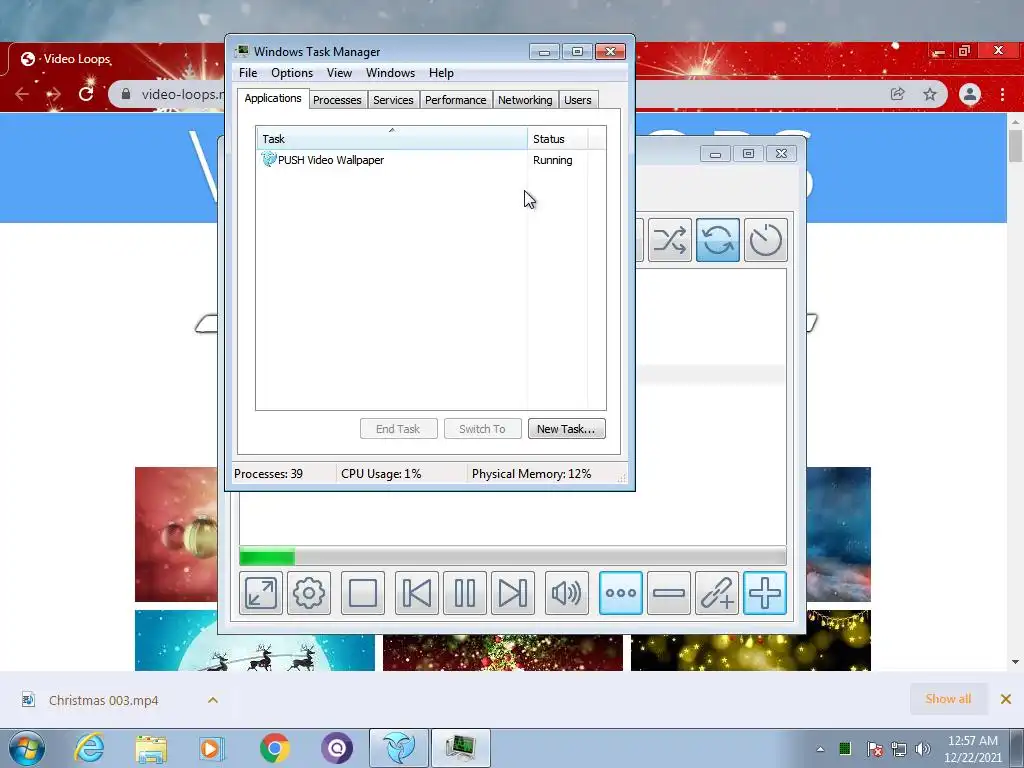
Task: Pause the video wallpaper
Action: tap(465, 593)
